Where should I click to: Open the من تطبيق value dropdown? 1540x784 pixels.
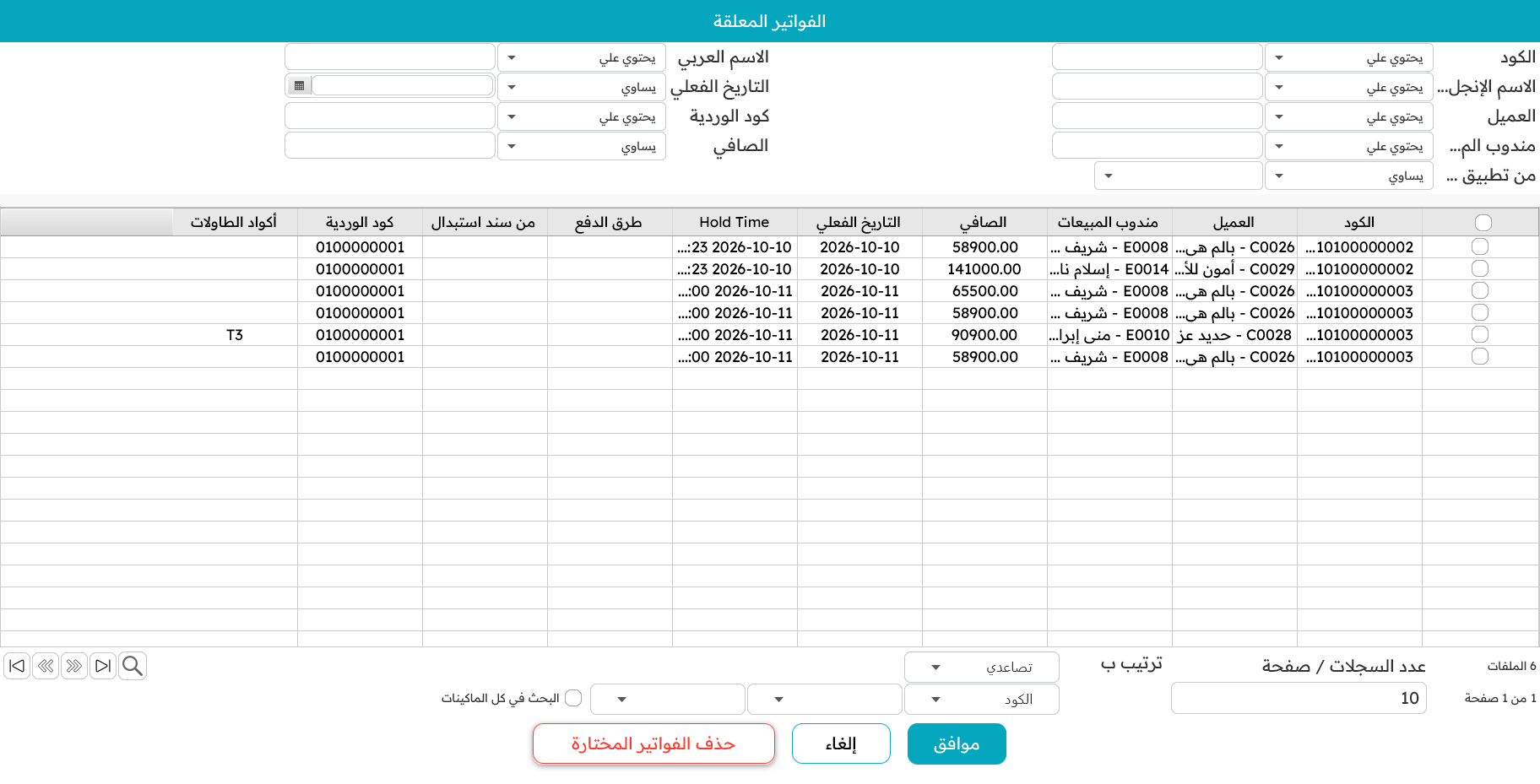tap(1179, 176)
